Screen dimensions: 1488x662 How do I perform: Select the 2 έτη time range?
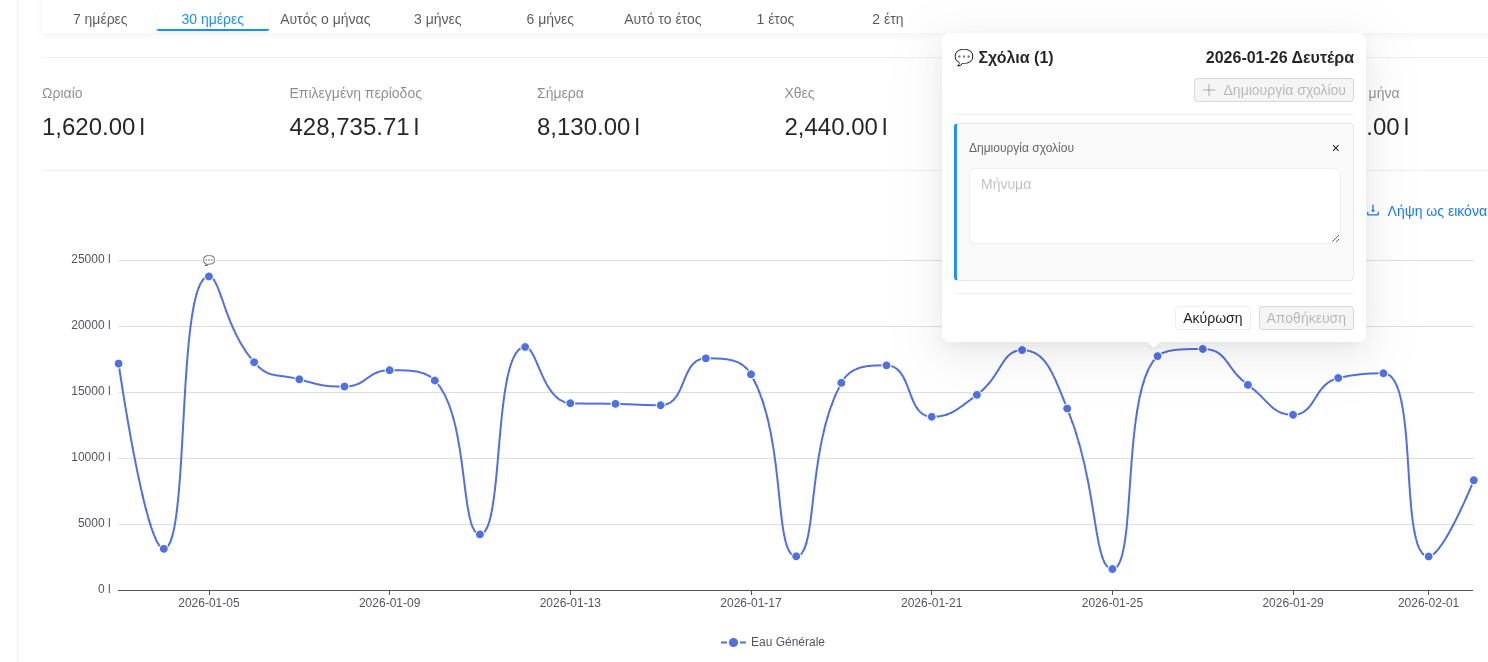point(887,19)
